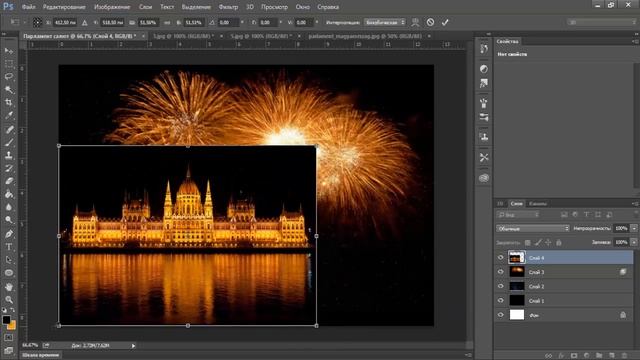Select the Paint Bucket tool
Image resolution: width=640 pixels, height=360 pixels.
[x=9, y=194]
